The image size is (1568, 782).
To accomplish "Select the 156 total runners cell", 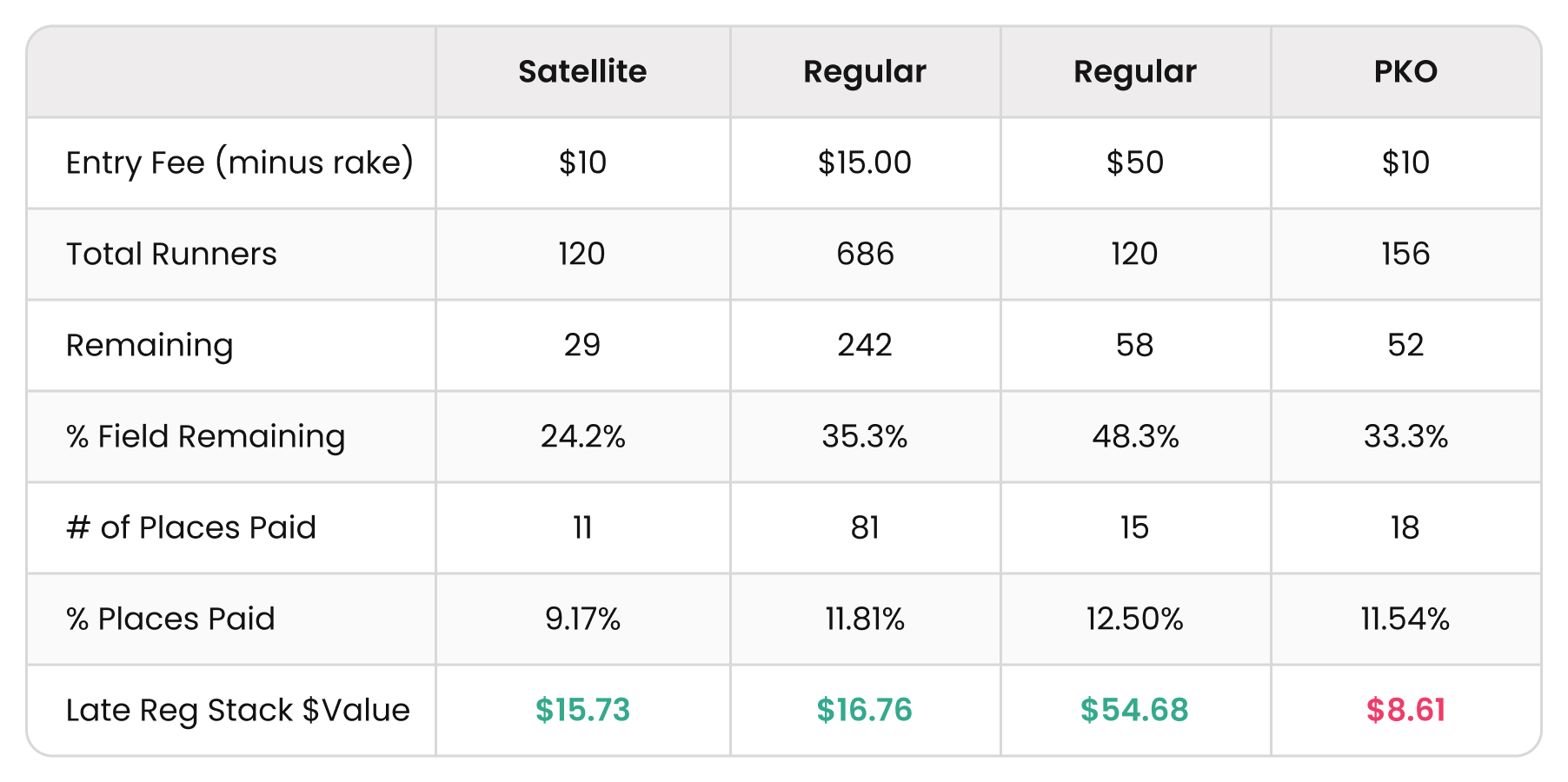I will pos(1405,254).
